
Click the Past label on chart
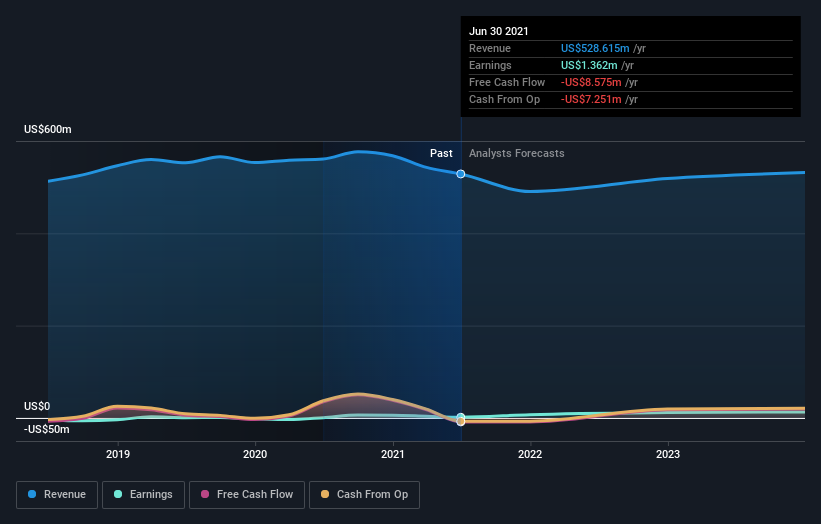point(441,153)
